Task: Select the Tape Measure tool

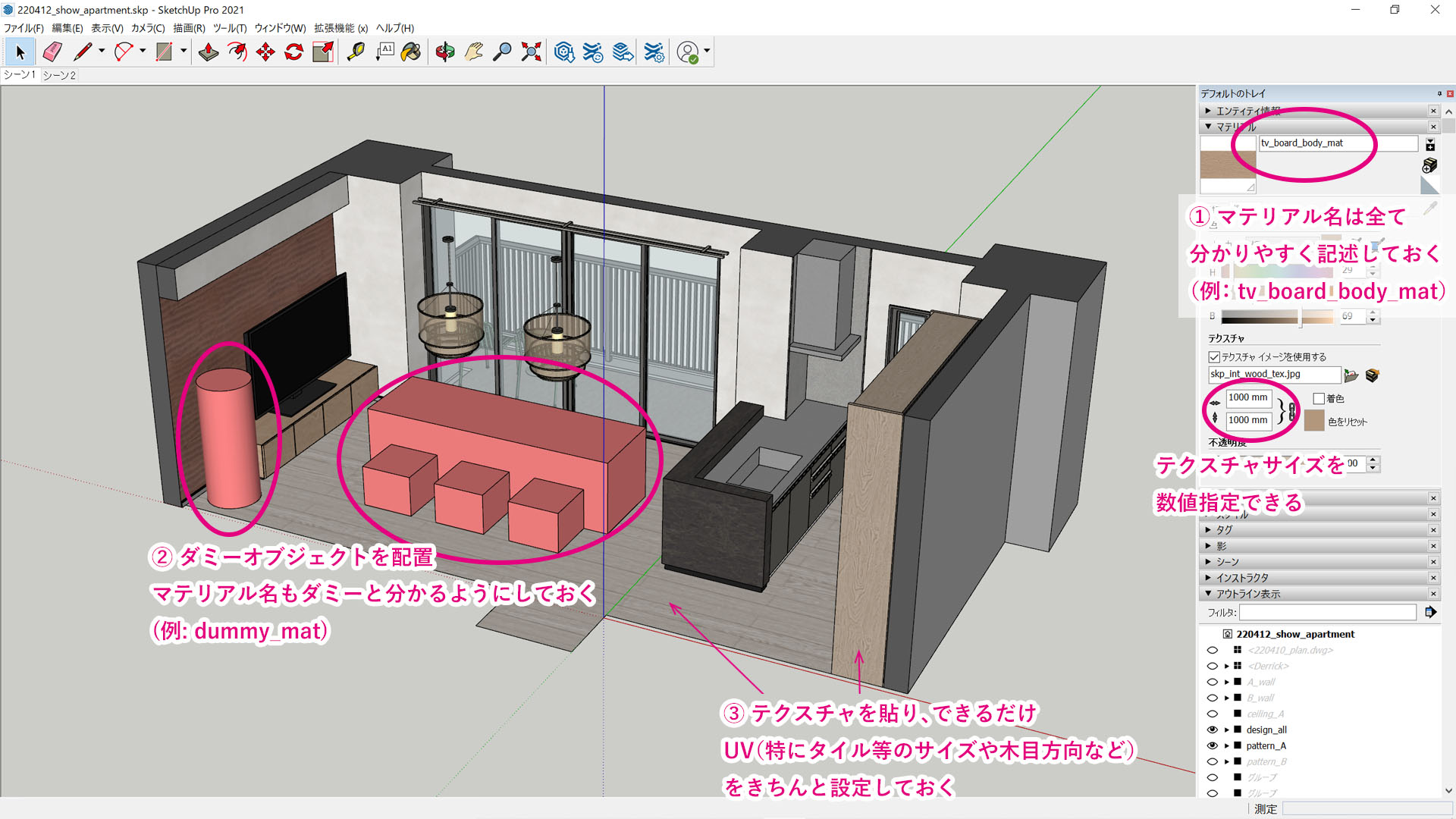Action: [356, 52]
